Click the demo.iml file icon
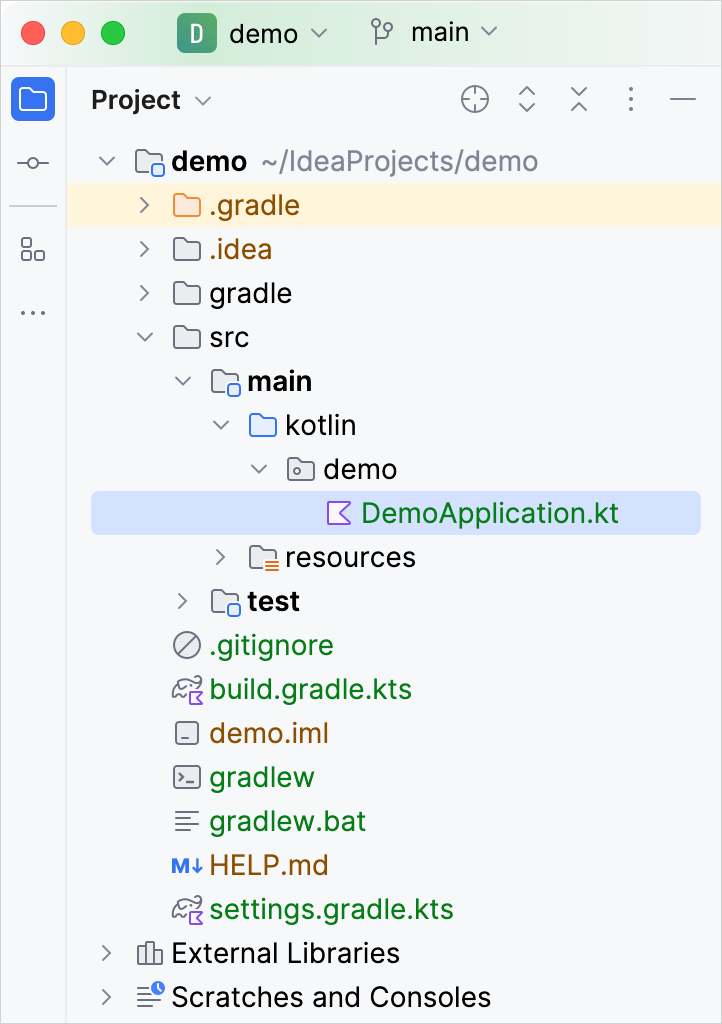This screenshot has height=1024, width=722. click(187, 733)
